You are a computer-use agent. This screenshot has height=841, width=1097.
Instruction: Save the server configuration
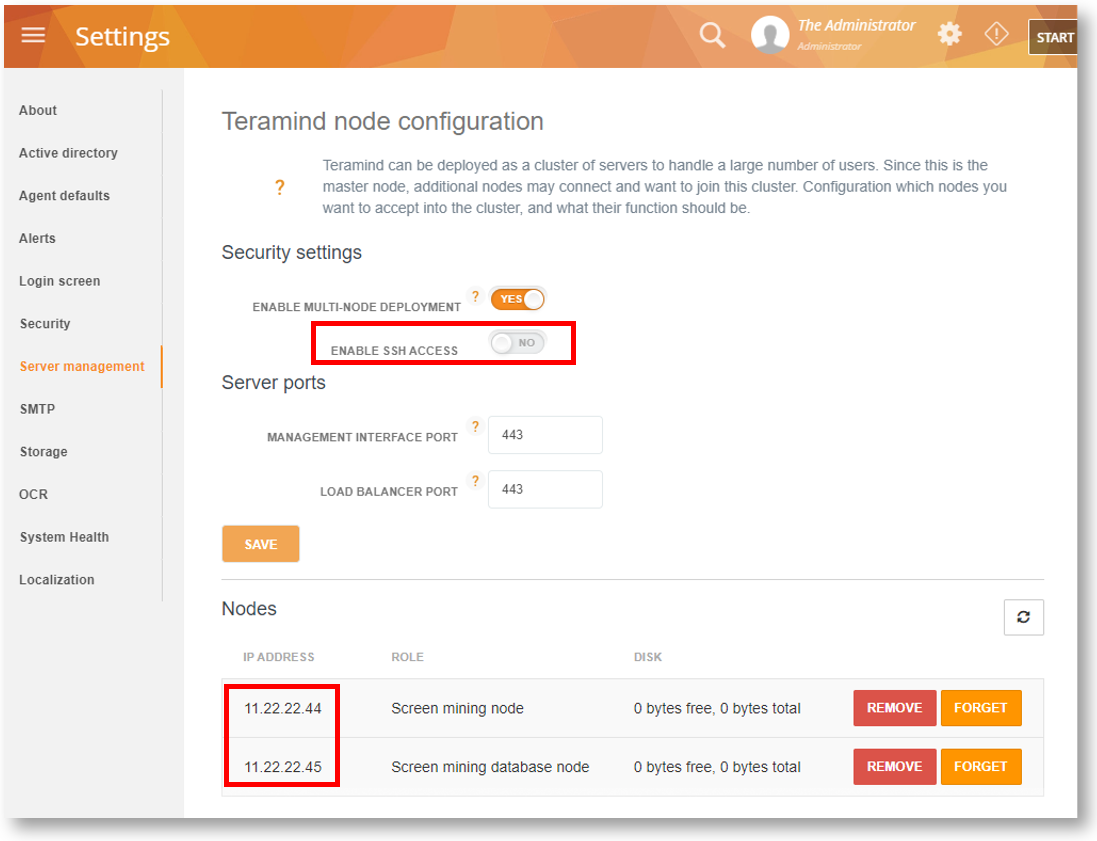coord(261,544)
